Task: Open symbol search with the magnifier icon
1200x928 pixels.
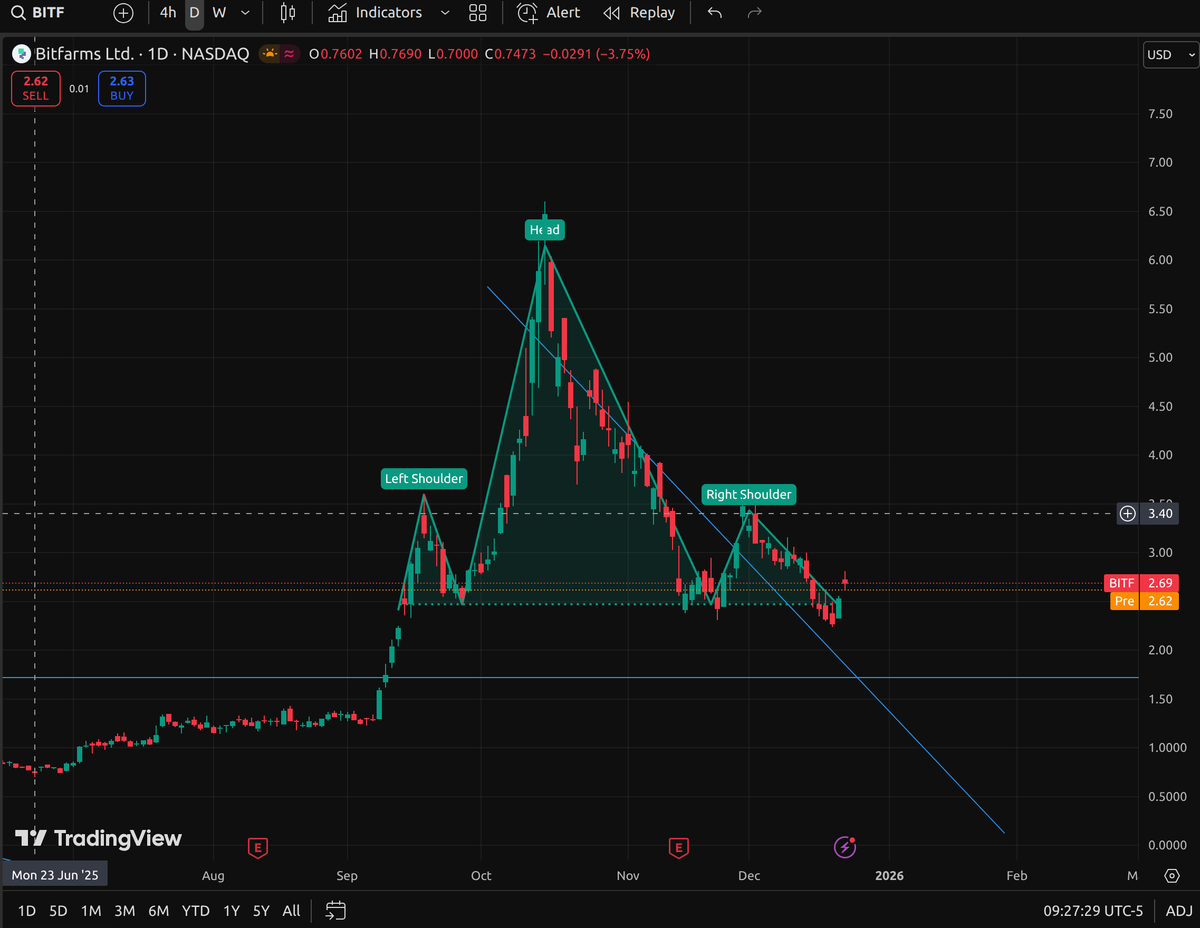Action: click(x=17, y=13)
